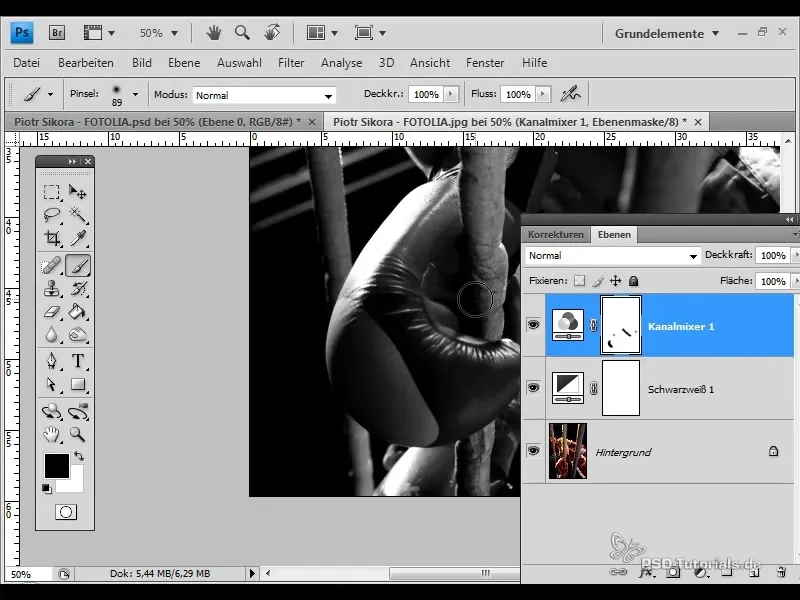Select the Magic Wand tool
The width and height of the screenshot is (800, 600).
(x=78, y=215)
